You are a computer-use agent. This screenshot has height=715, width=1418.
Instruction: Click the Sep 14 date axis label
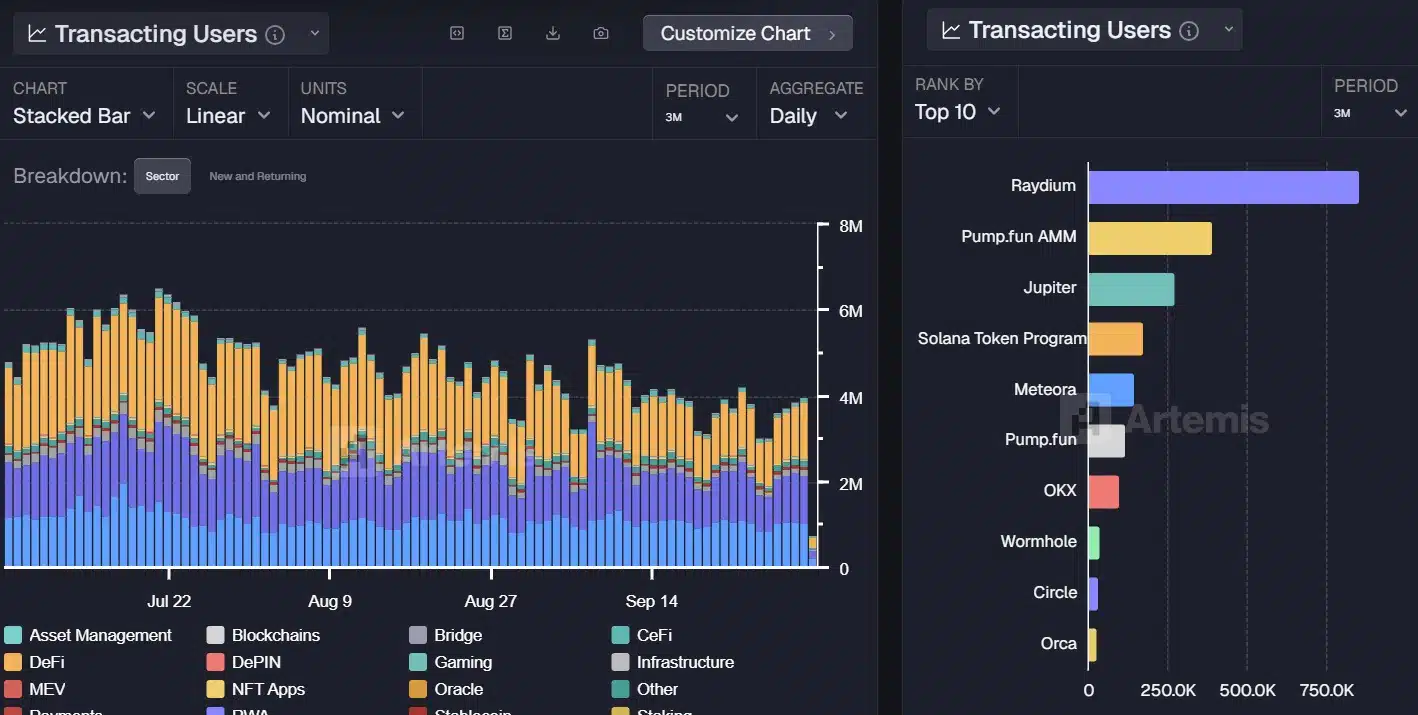click(x=653, y=602)
